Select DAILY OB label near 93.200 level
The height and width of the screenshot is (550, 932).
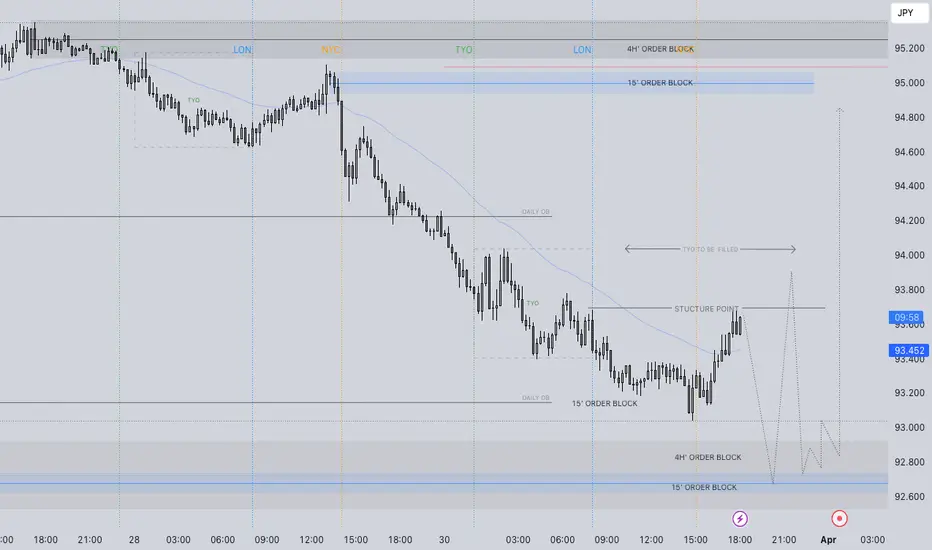[x=536, y=398]
